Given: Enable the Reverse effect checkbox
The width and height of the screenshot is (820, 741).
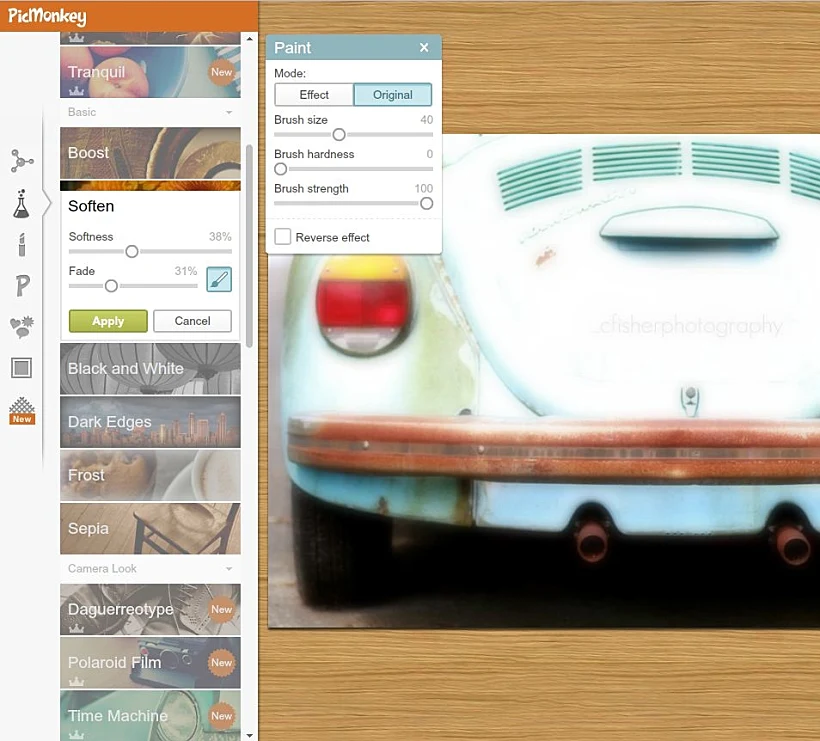Looking at the screenshot, I should pyautogui.click(x=283, y=237).
